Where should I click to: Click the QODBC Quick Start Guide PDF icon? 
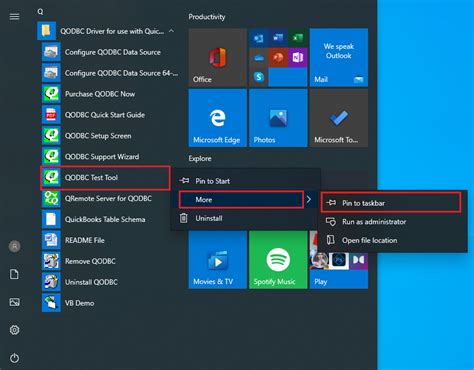[51, 115]
